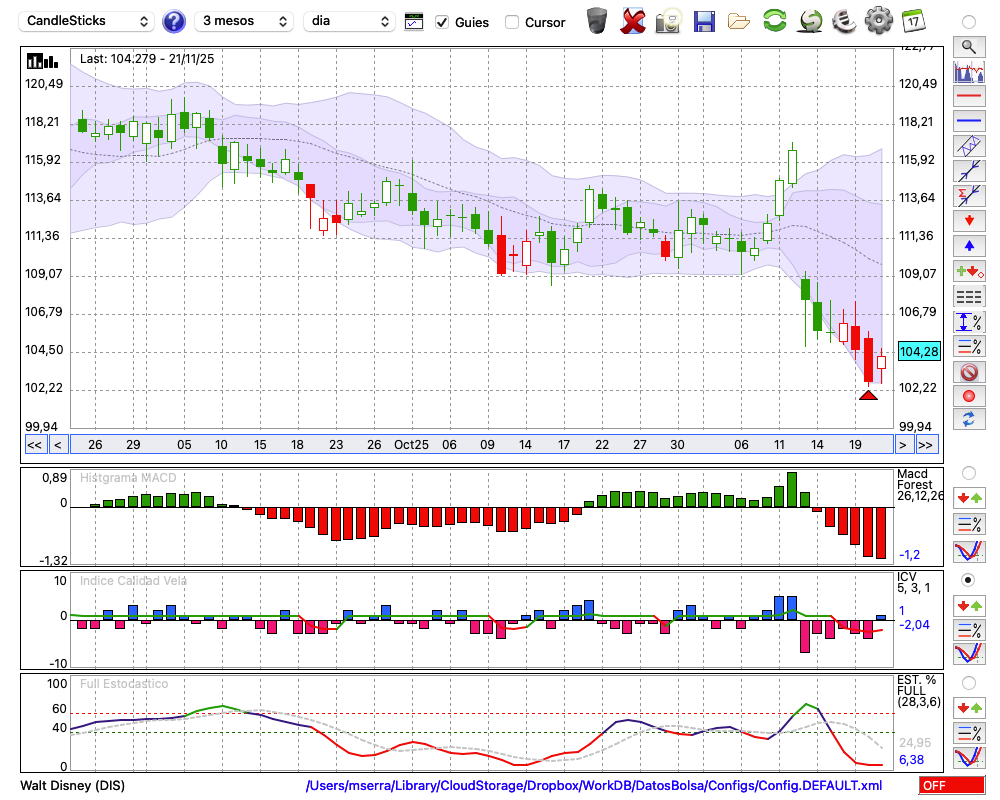Viewport: 1000px width, 800px height.
Task: Expand the dia interval dropdown
Action: pos(350,21)
